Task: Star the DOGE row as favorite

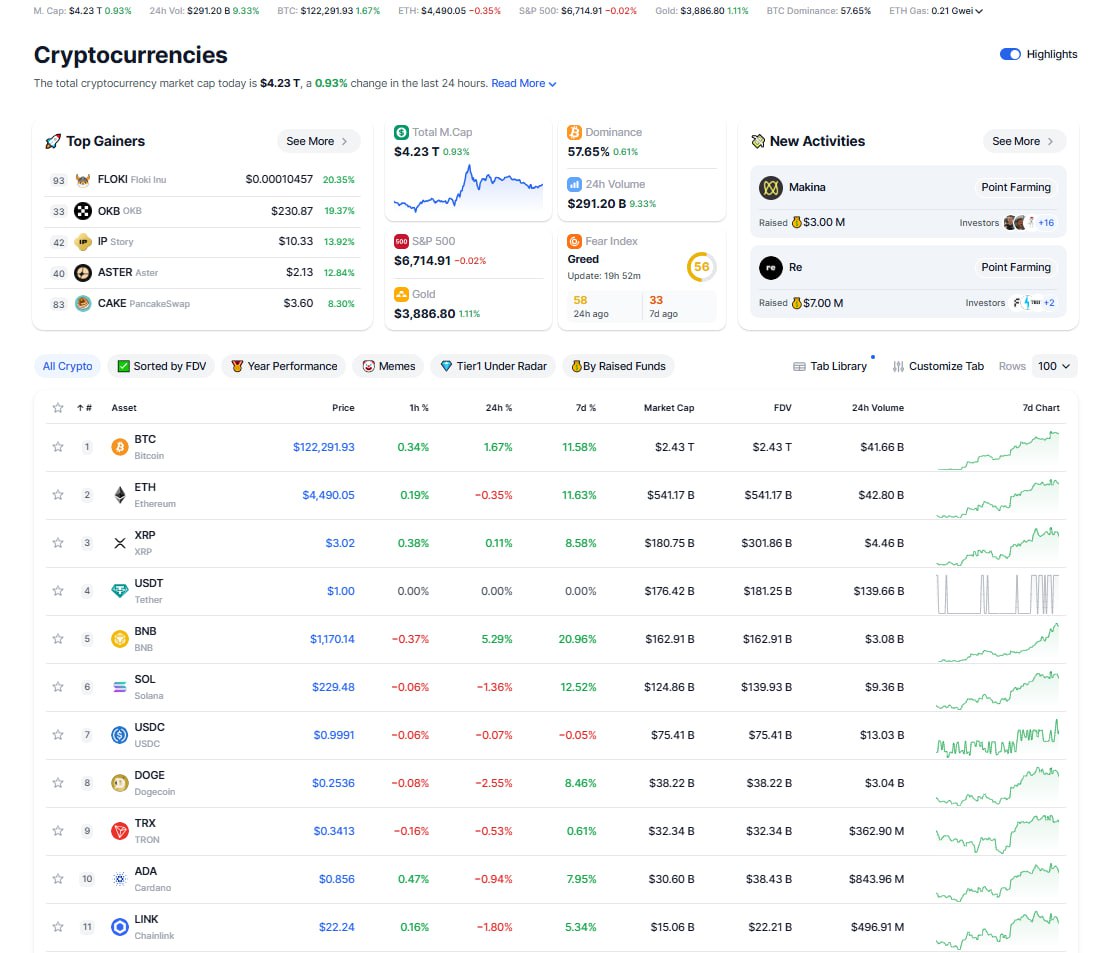Action: click(x=58, y=783)
